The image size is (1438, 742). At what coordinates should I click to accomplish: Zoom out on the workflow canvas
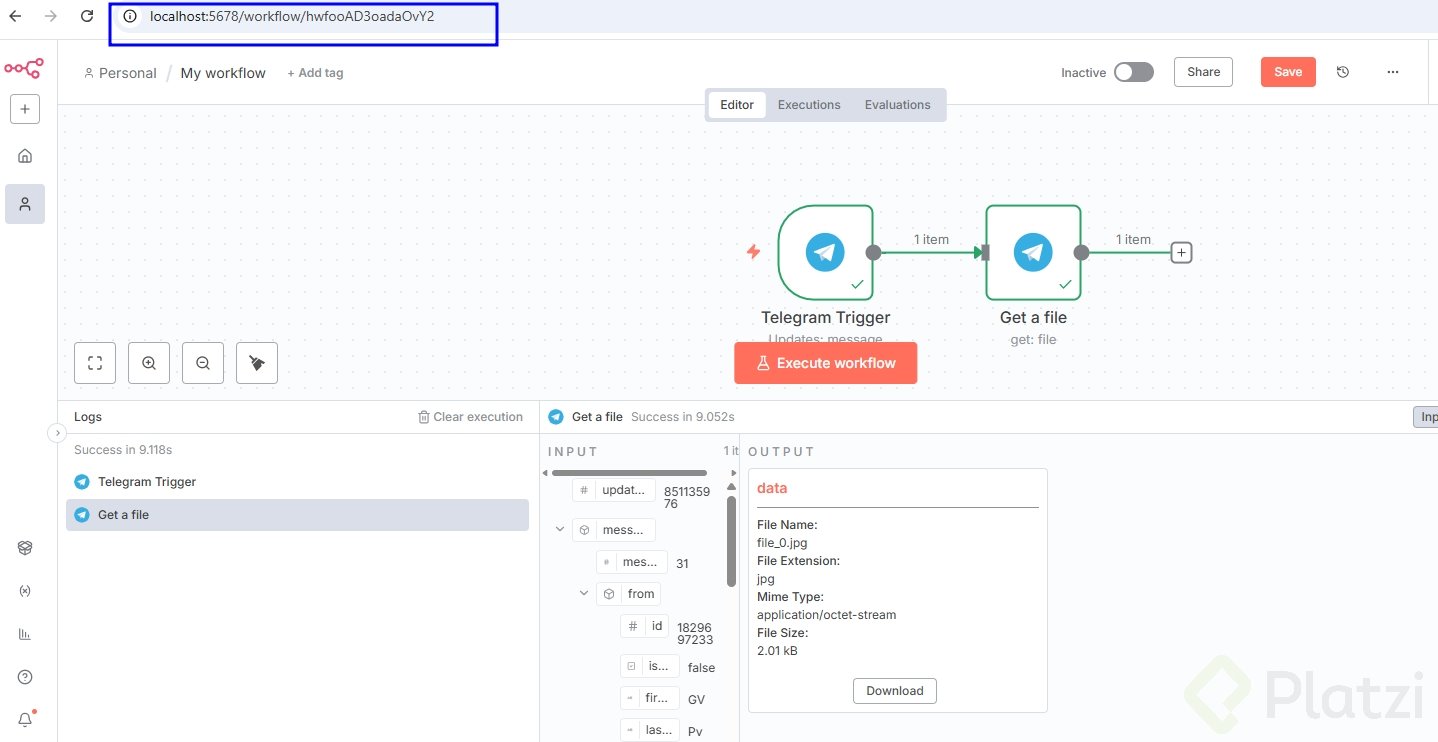pyautogui.click(x=203, y=363)
